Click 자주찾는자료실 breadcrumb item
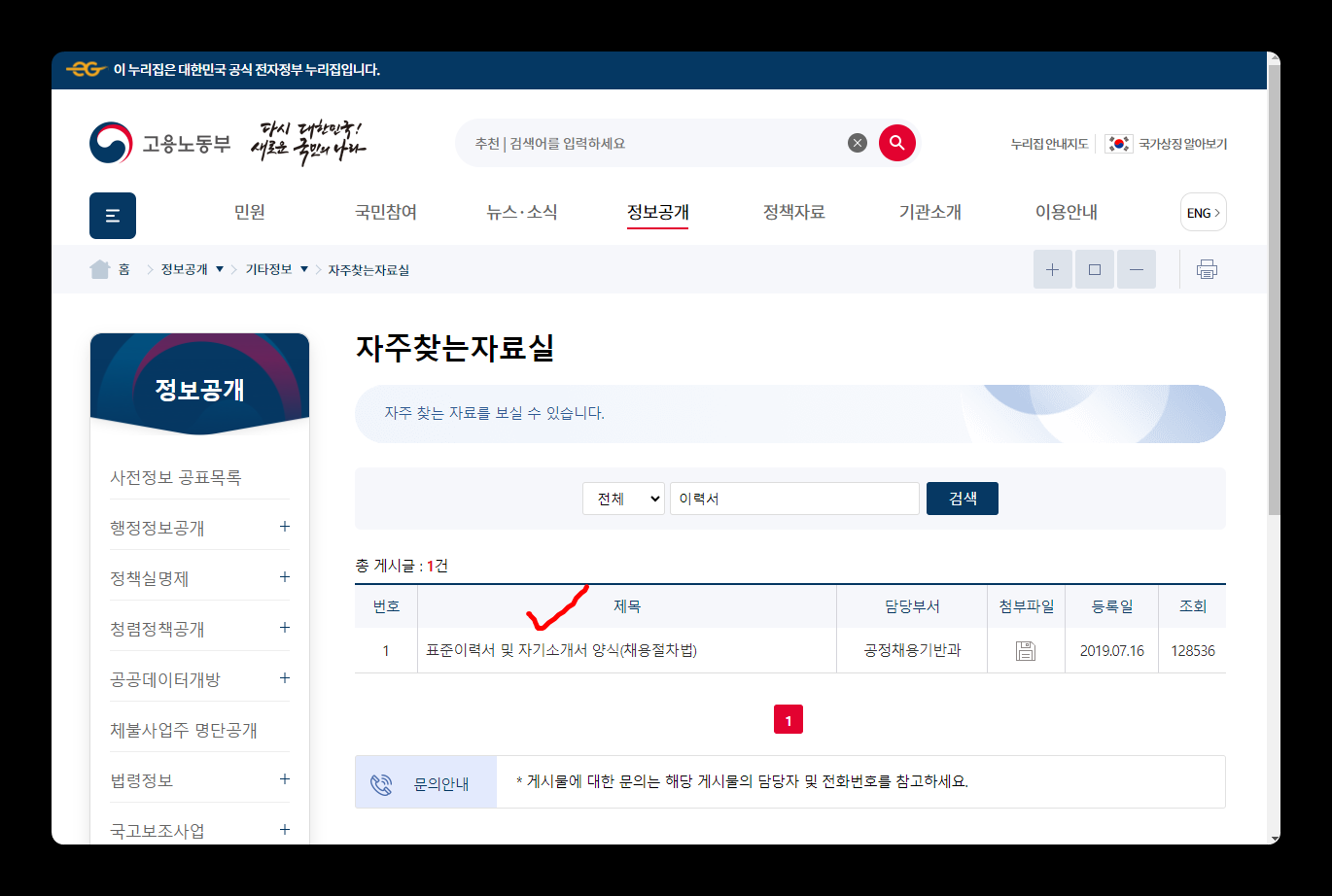Viewport: 1332px width, 896px height. (x=368, y=270)
